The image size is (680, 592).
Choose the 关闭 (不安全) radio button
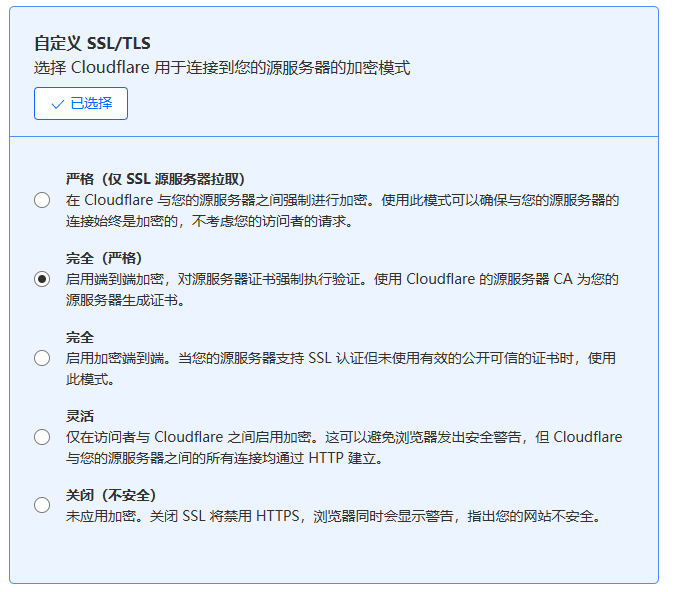[42, 505]
